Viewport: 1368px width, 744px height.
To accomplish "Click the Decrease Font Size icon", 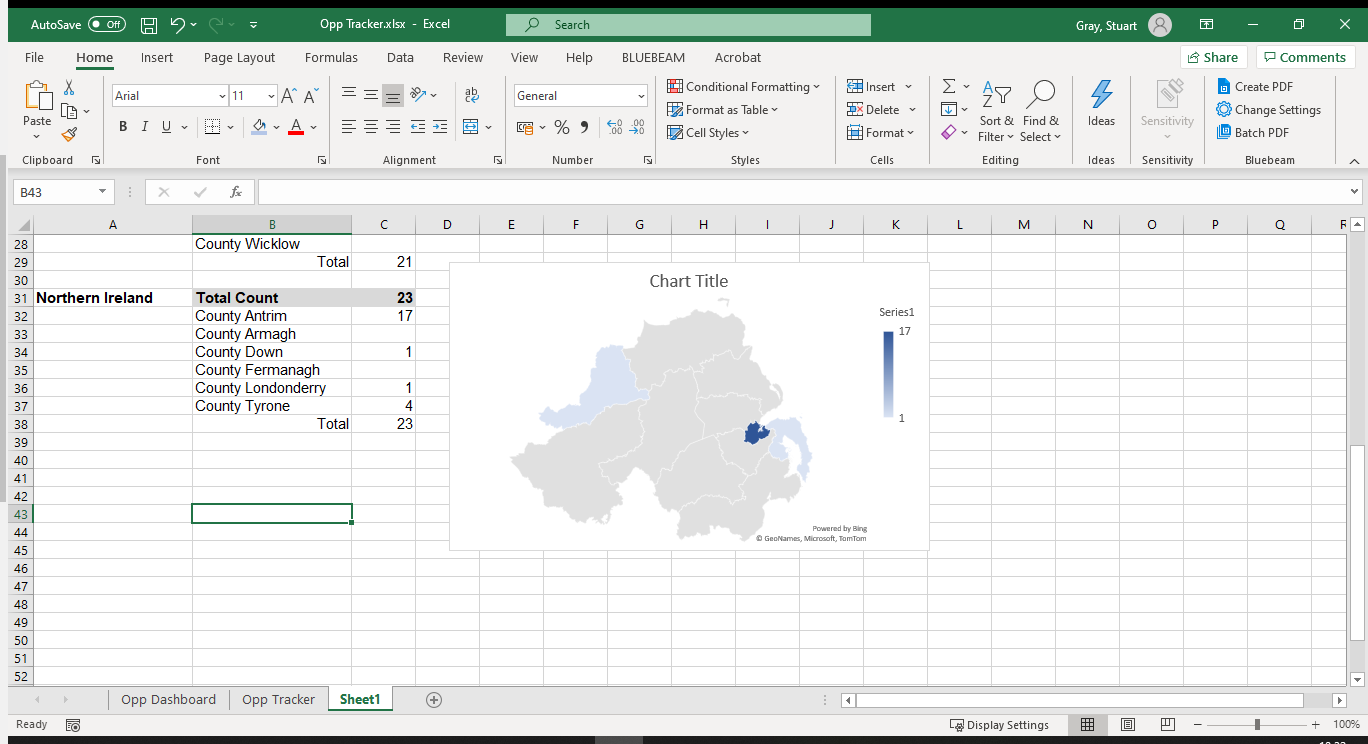I will click(x=311, y=96).
